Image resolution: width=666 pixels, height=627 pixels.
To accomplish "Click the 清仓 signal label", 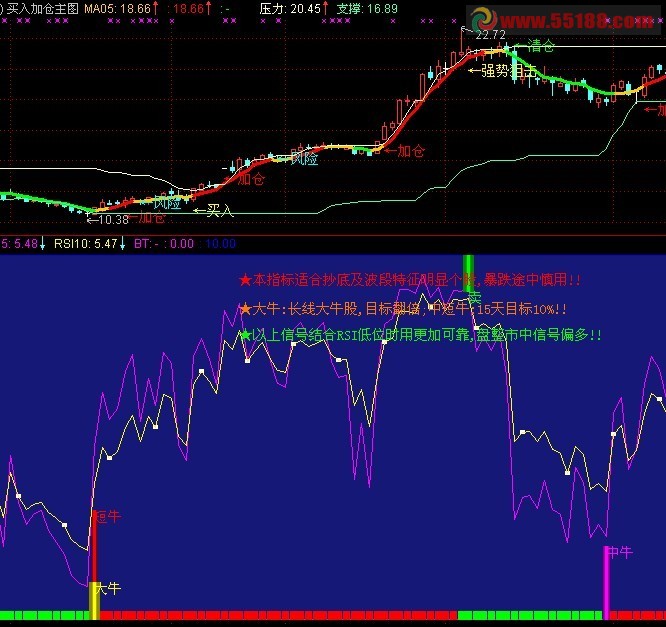I will [541, 45].
